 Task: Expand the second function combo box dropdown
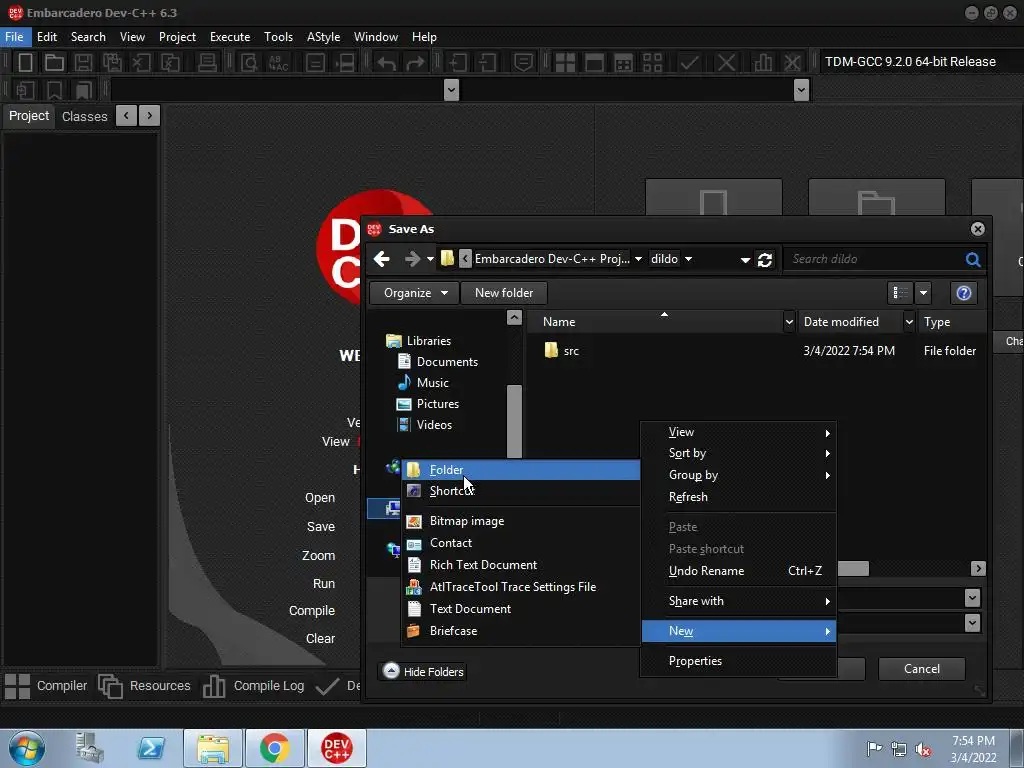tap(801, 89)
